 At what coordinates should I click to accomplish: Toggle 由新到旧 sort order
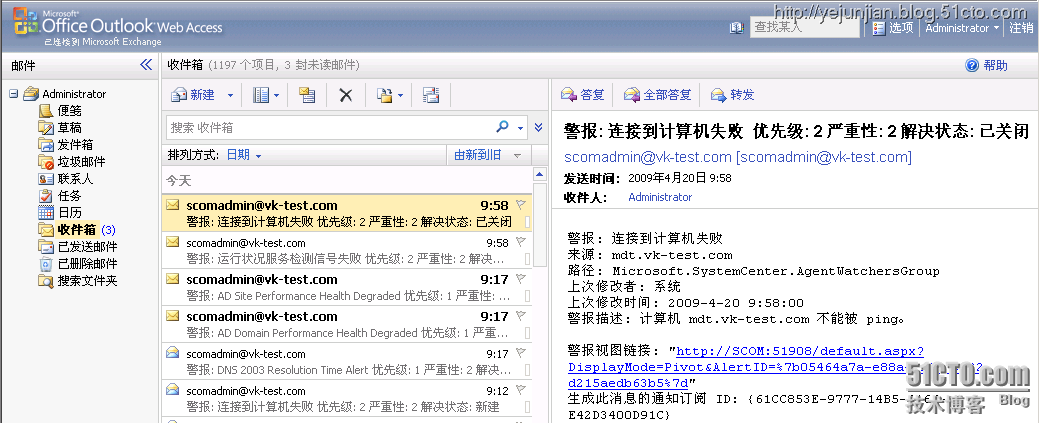coord(477,155)
